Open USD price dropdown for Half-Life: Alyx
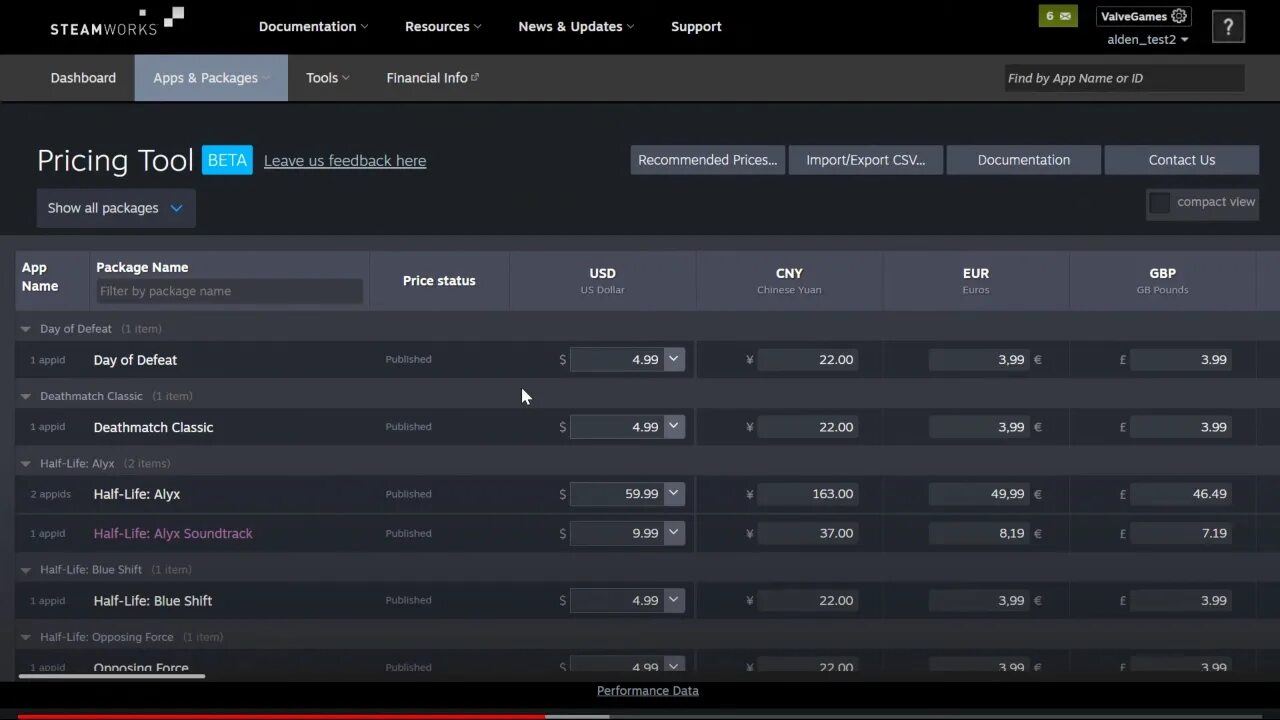Viewport: 1280px width, 720px height. (674, 493)
